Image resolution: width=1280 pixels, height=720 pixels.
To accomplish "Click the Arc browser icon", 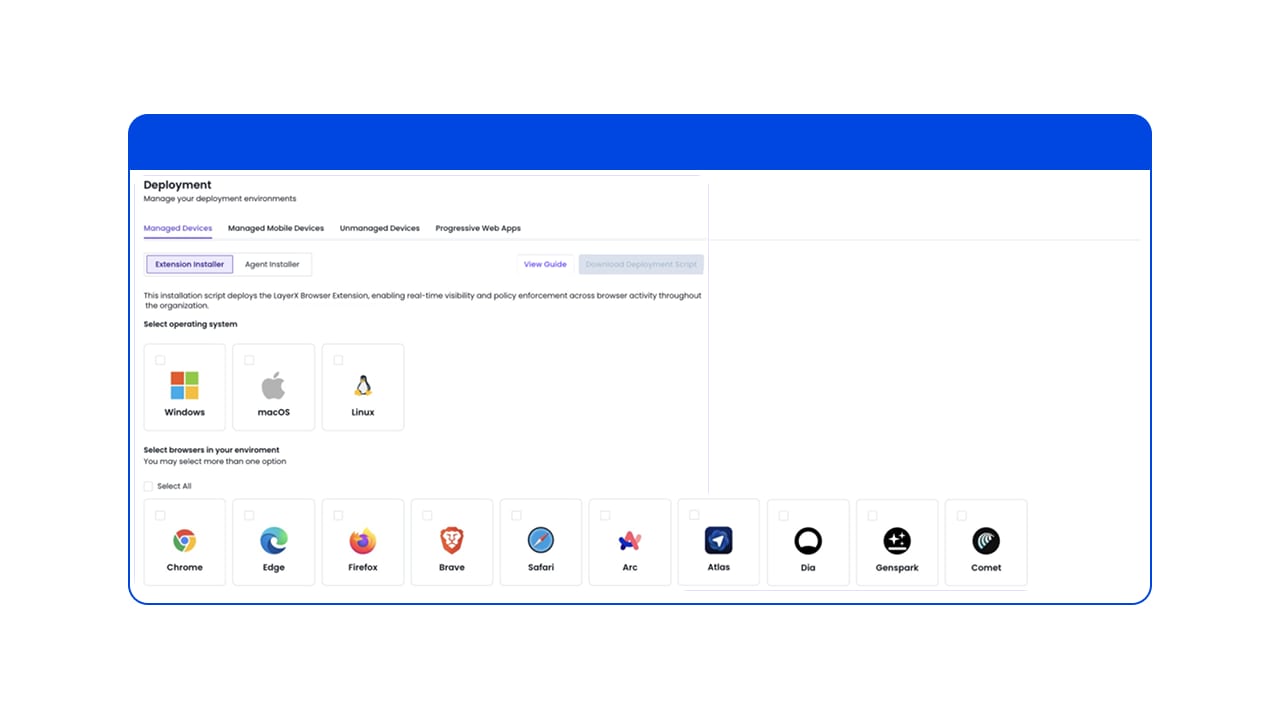I will point(630,542).
